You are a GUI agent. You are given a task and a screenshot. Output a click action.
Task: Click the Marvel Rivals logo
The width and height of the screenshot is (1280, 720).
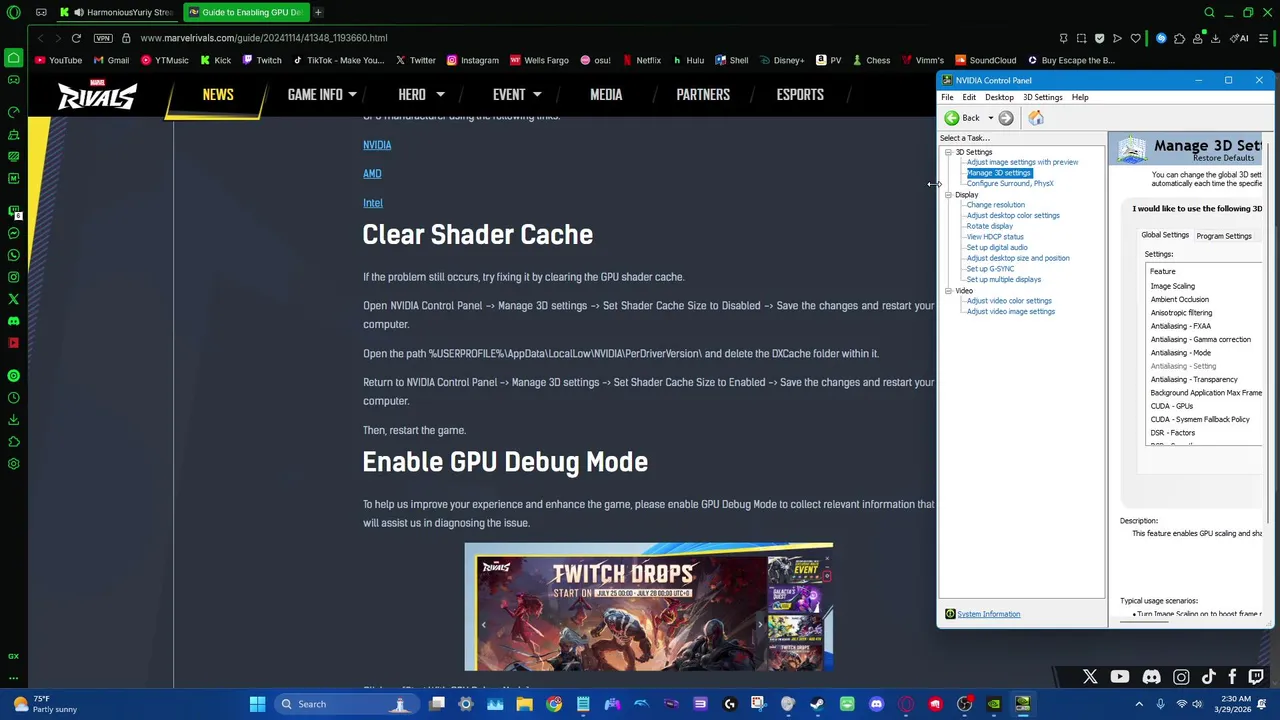97,94
